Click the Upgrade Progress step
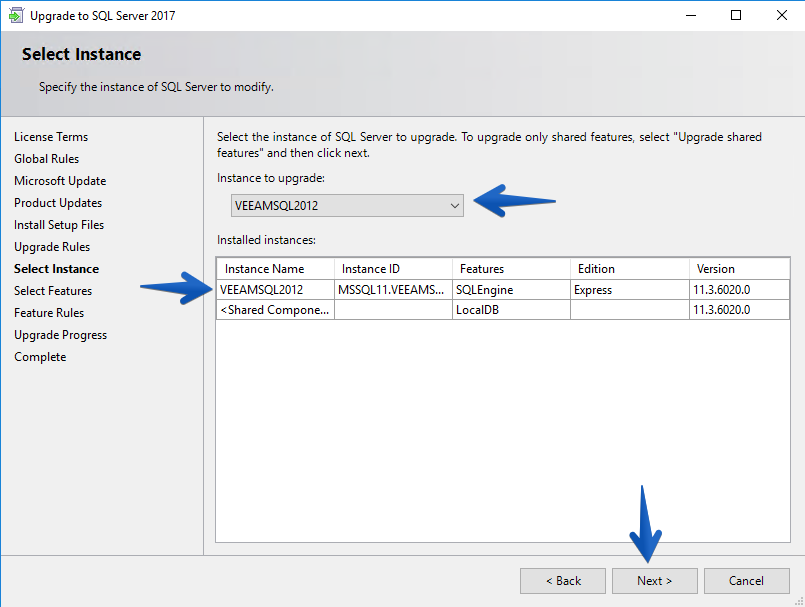Viewport: 805px width, 607px height. [61, 335]
